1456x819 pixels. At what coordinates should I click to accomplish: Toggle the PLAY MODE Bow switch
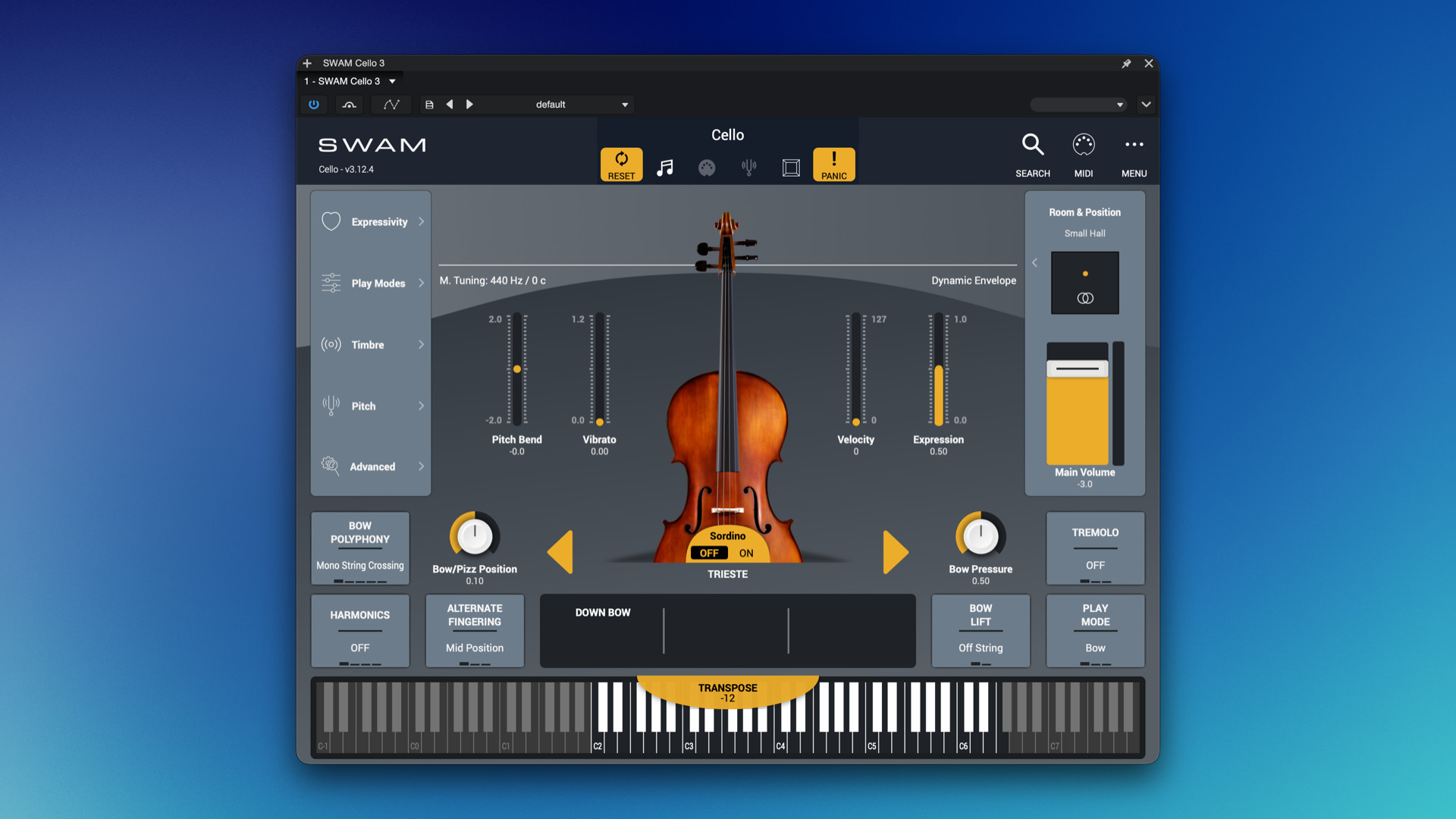point(1095,631)
